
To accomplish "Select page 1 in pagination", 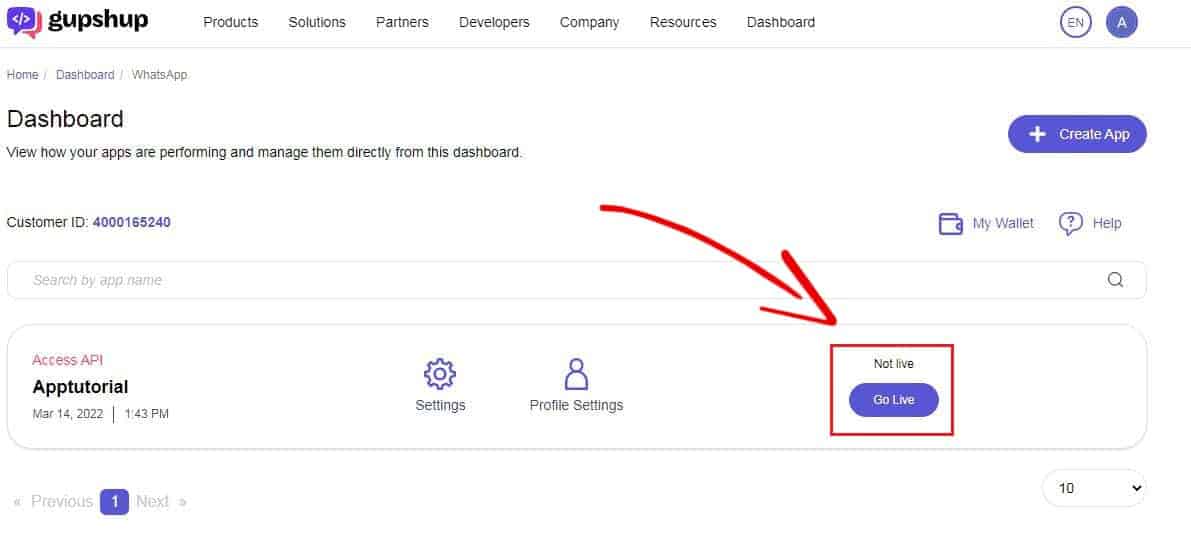I will tap(115, 501).
